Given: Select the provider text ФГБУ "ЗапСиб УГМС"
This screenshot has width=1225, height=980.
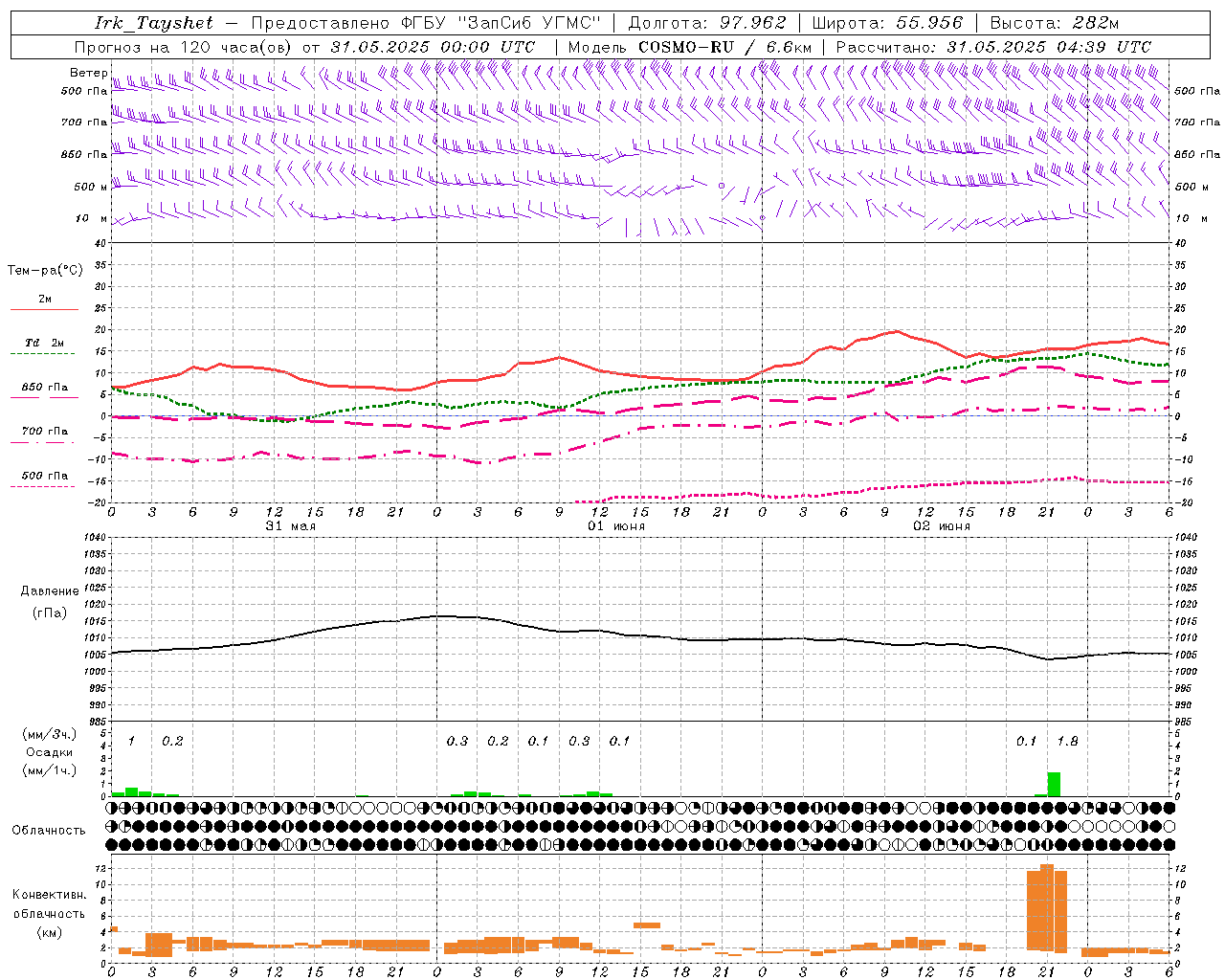Looking at the screenshot, I should (x=501, y=23).
